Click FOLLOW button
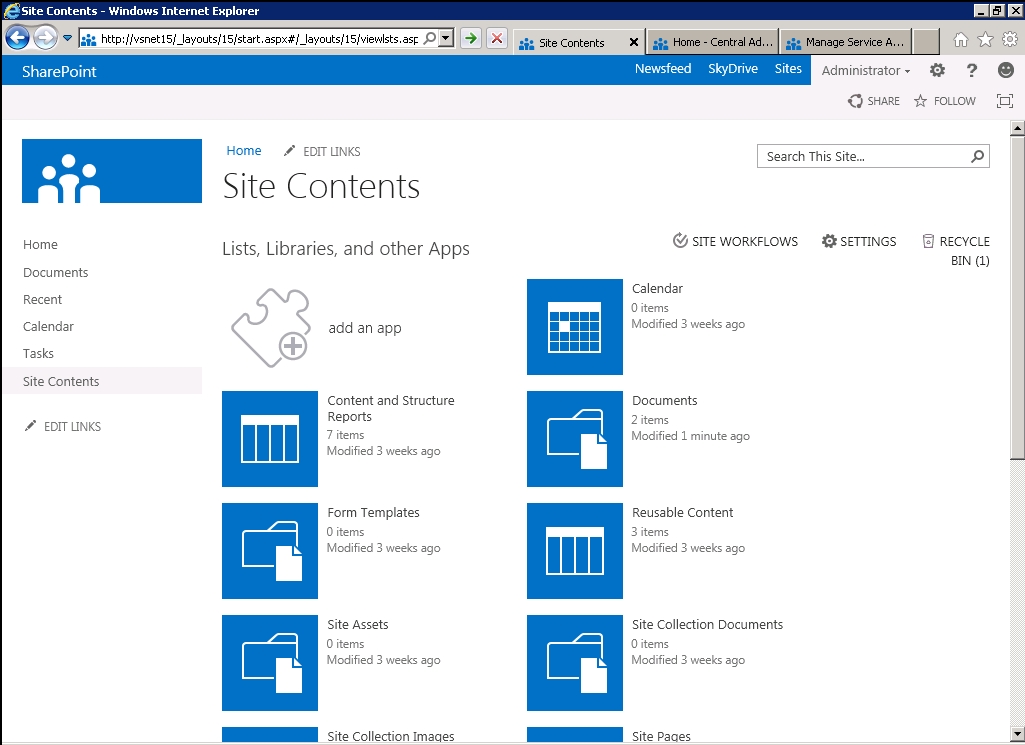 tap(945, 101)
